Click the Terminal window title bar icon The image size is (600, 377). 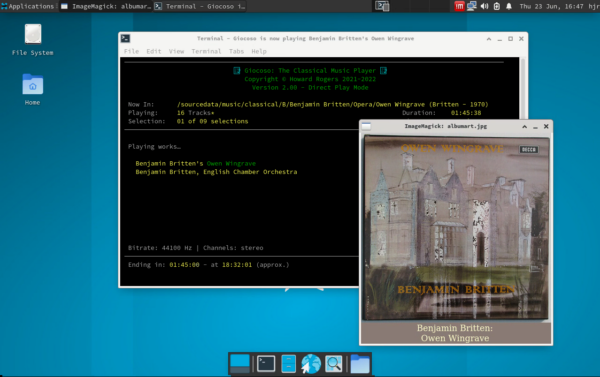tap(126, 38)
